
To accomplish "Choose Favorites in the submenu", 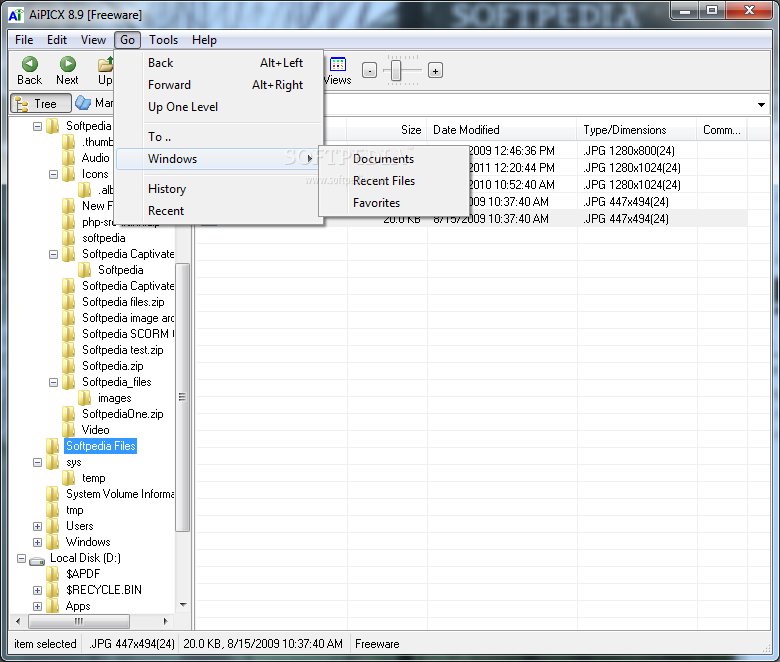I will pyautogui.click(x=393, y=202).
